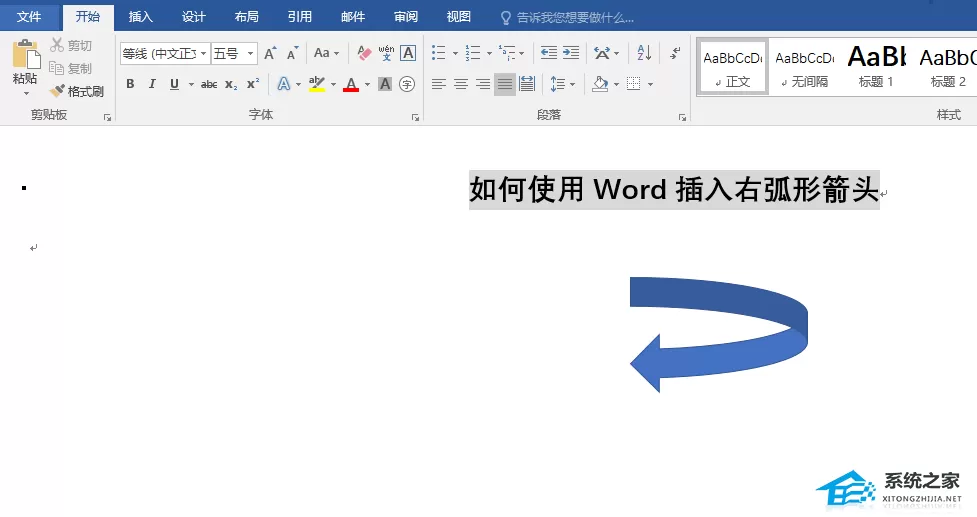
Task: Apply the 标题 1 heading style
Action: (x=876, y=67)
